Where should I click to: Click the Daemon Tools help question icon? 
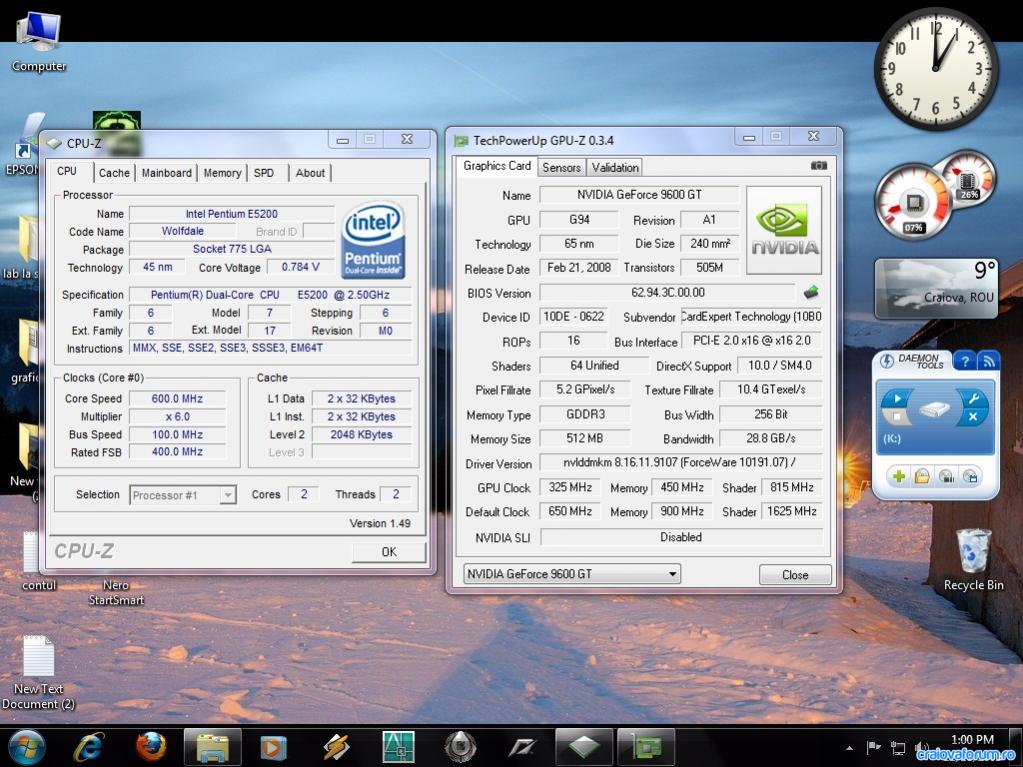965,361
